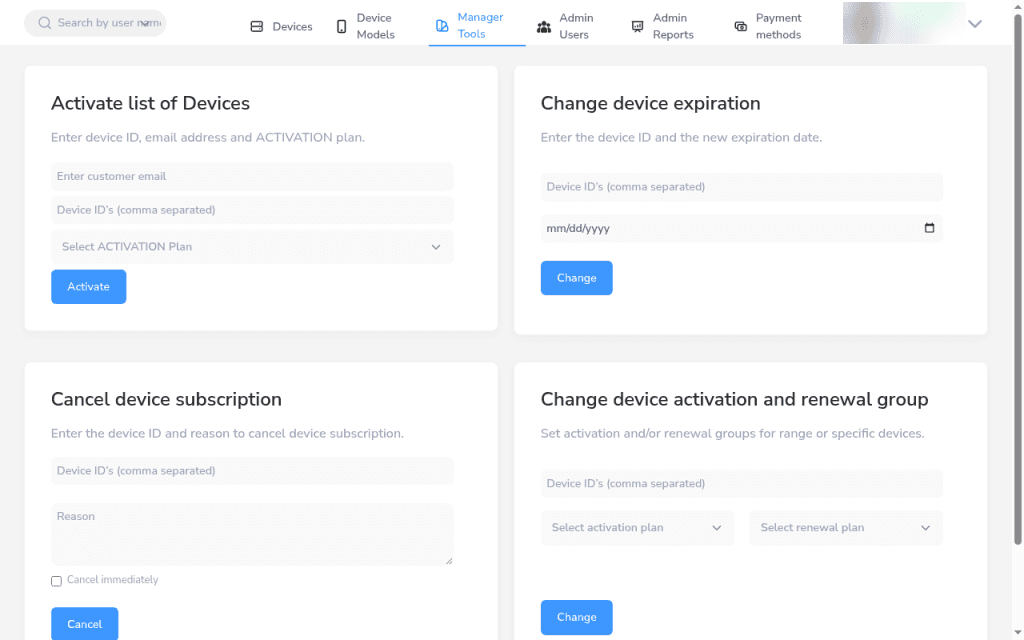Click the scrollbar down arrow

(x=1017, y=633)
